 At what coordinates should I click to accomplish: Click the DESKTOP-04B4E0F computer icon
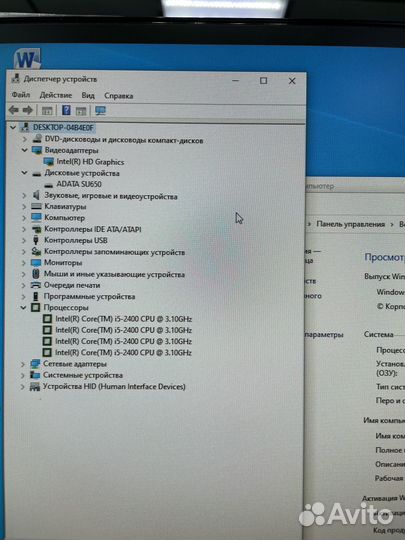[x=25, y=127]
